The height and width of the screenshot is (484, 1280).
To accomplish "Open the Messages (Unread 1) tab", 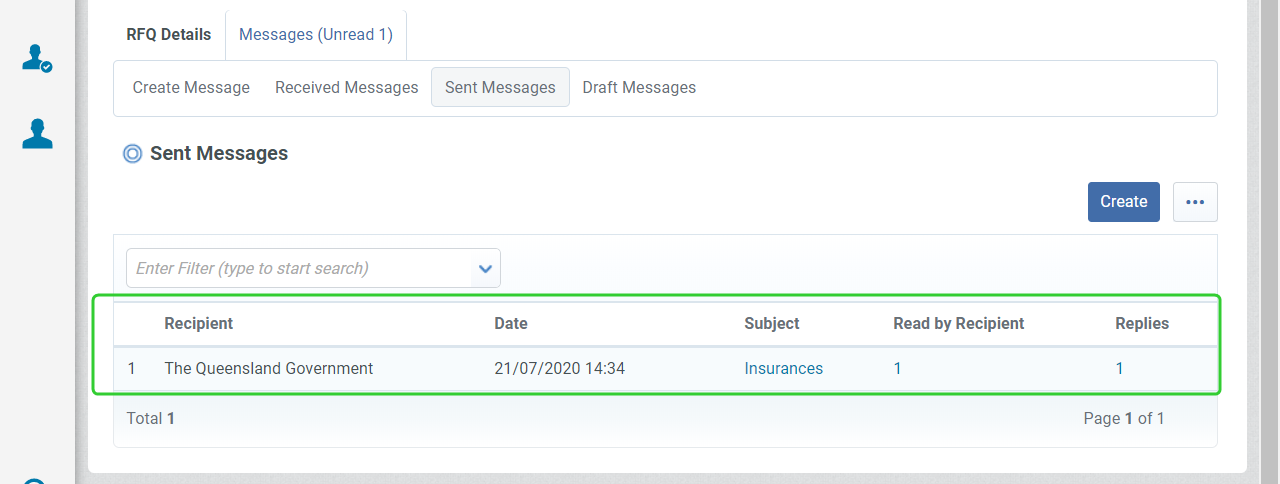I will (316, 35).
